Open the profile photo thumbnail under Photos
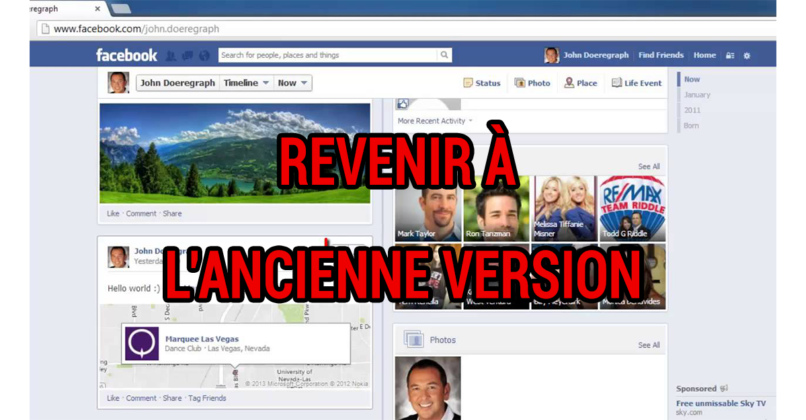Image resolution: width=806 pixels, height=420 pixels. pyautogui.click(x=428, y=388)
